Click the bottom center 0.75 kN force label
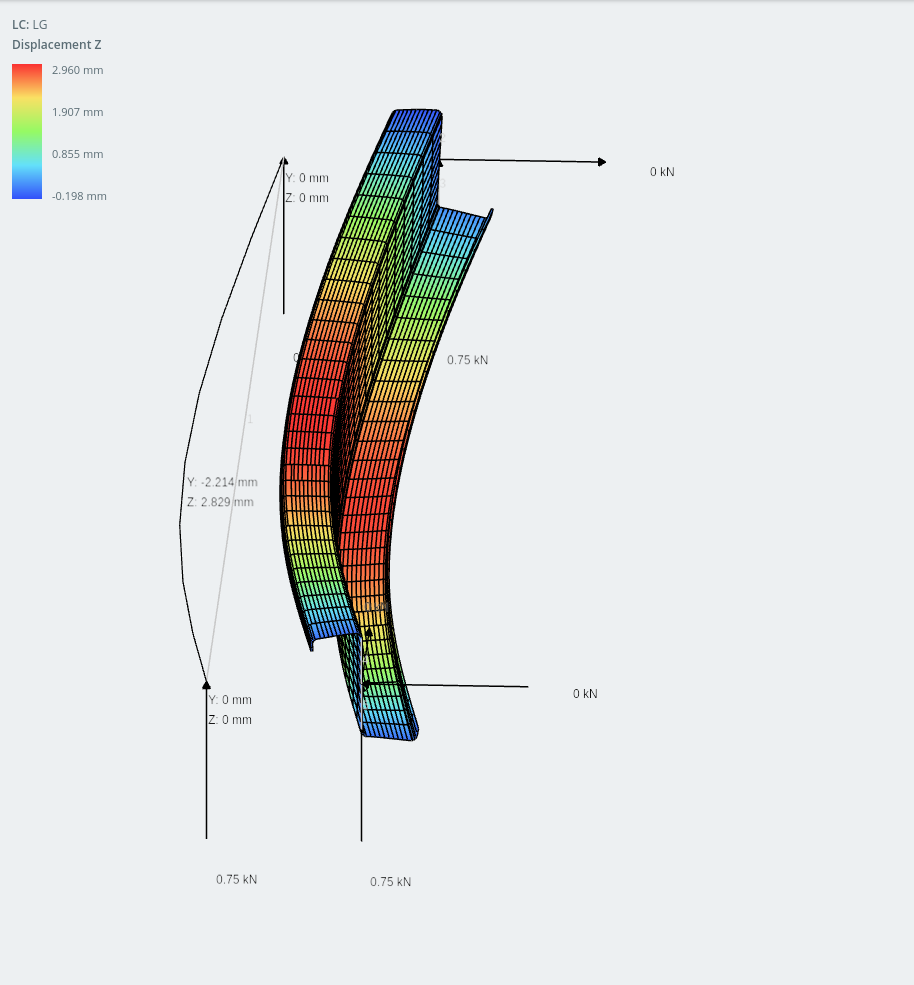The height and width of the screenshot is (985, 914). (390, 882)
